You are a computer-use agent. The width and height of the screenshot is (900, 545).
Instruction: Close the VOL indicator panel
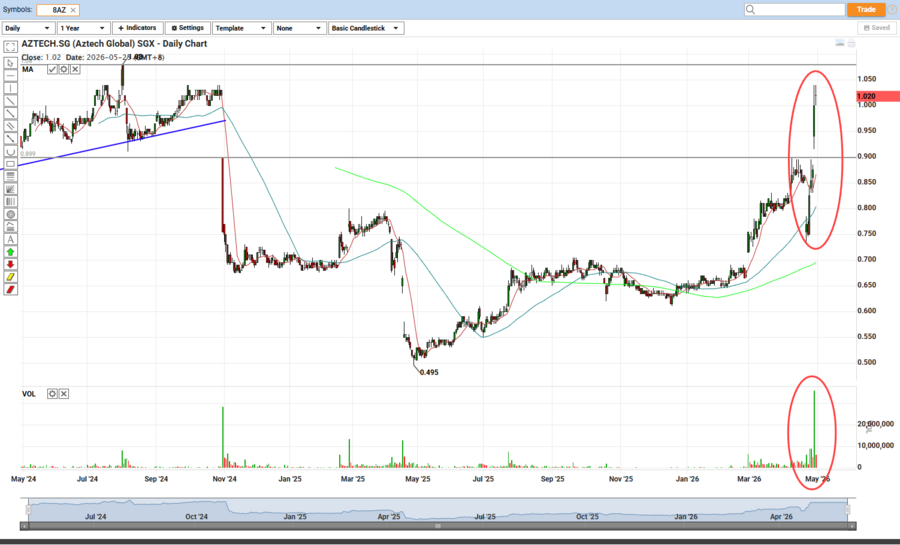(x=64, y=394)
